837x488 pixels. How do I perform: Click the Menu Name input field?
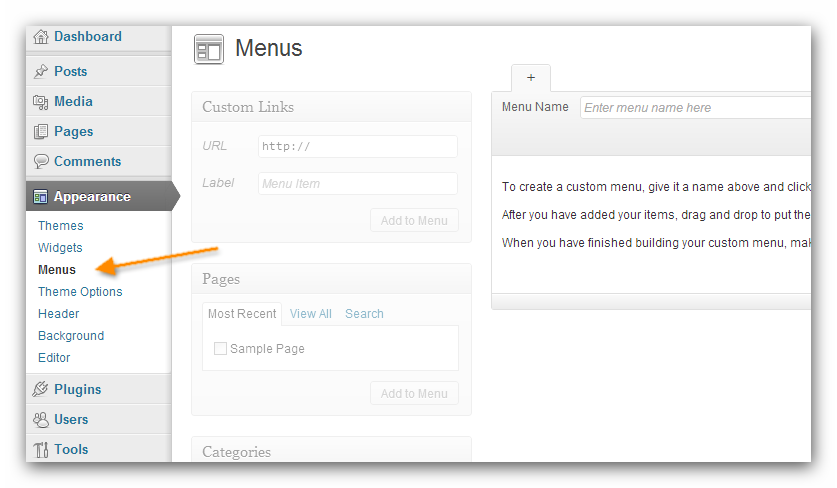pyautogui.click(x=696, y=108)
